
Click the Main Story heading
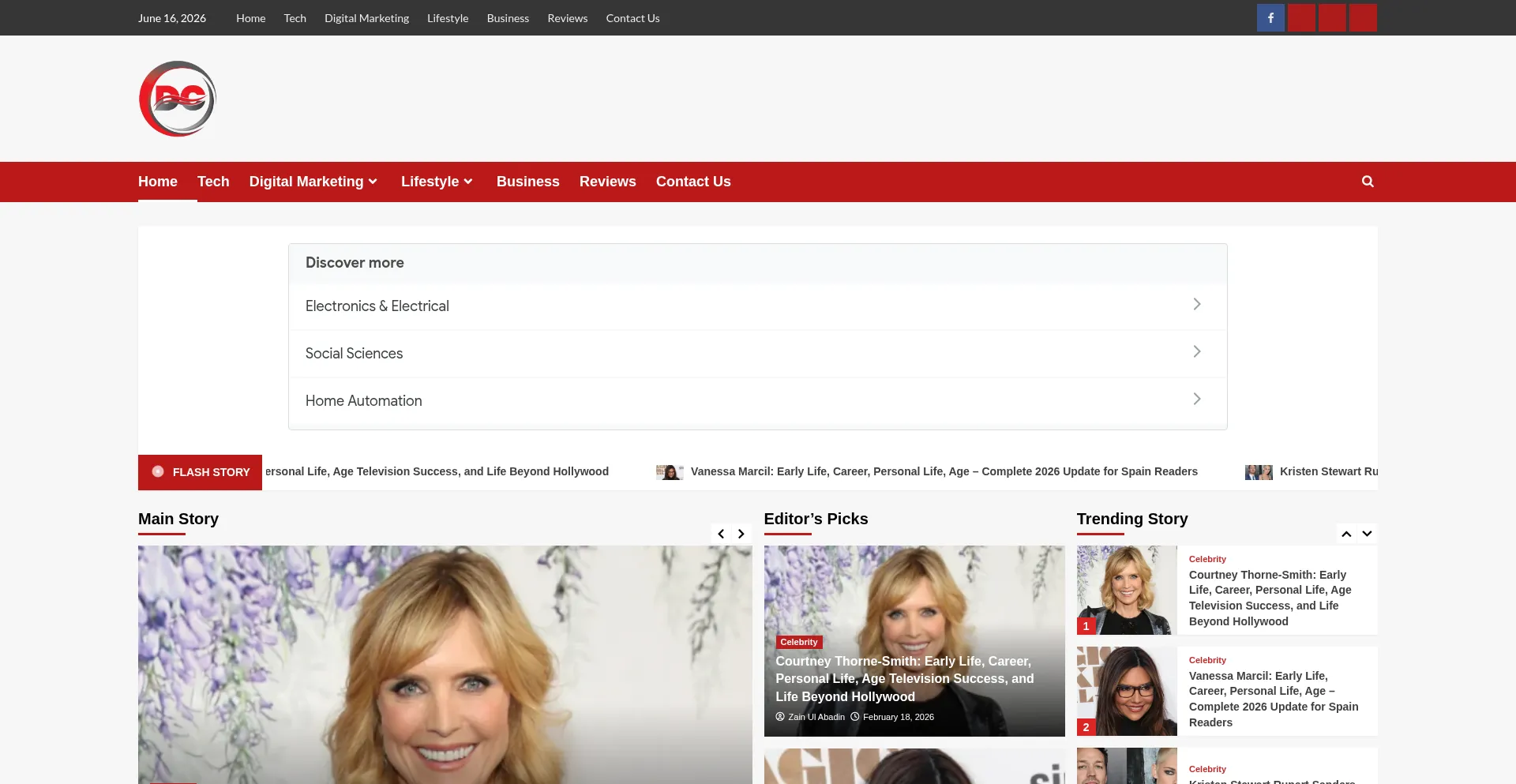pos(178,519)
